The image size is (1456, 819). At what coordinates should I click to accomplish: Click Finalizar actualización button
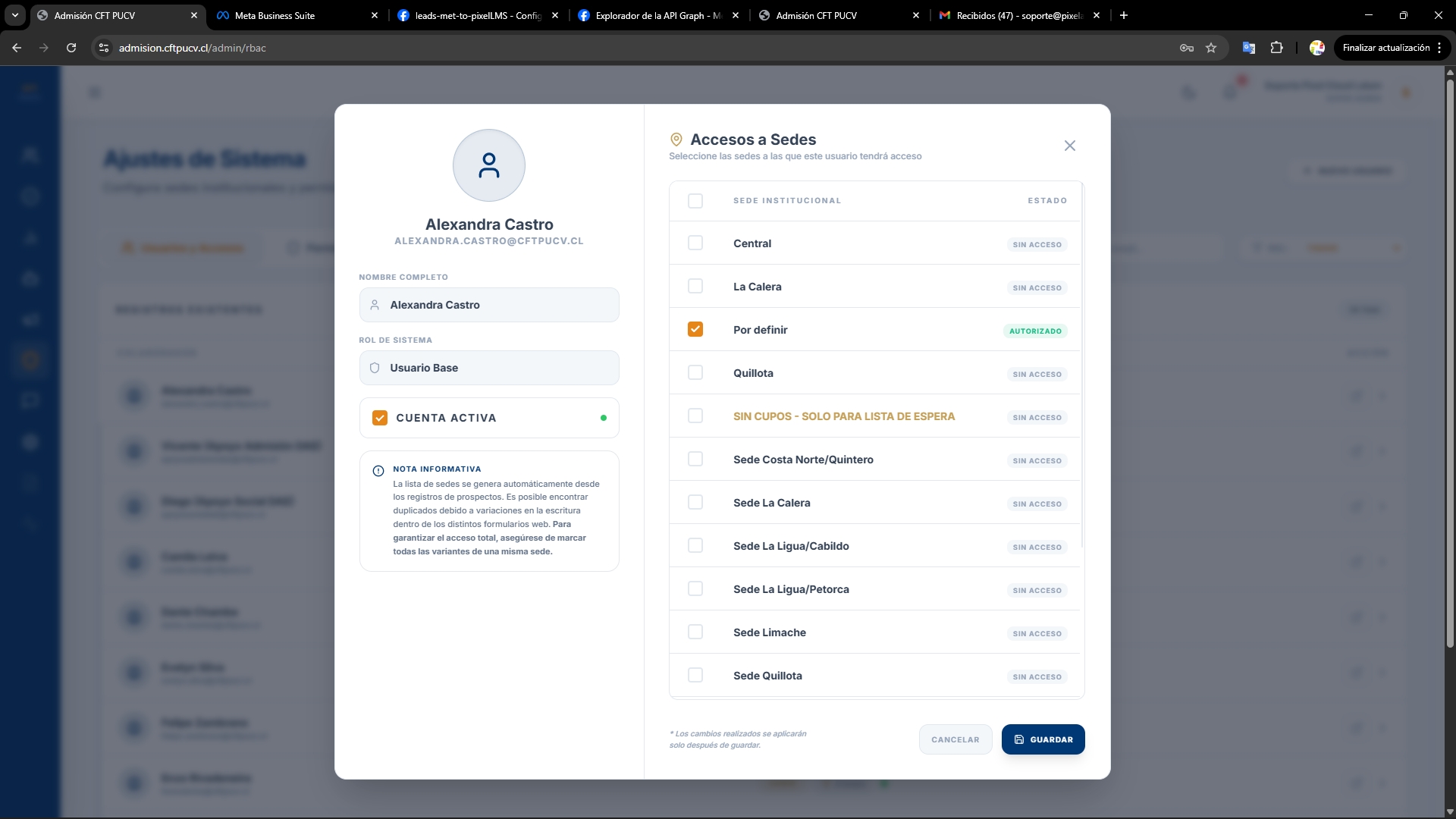pyautogui.click(x=1385, y=48)
